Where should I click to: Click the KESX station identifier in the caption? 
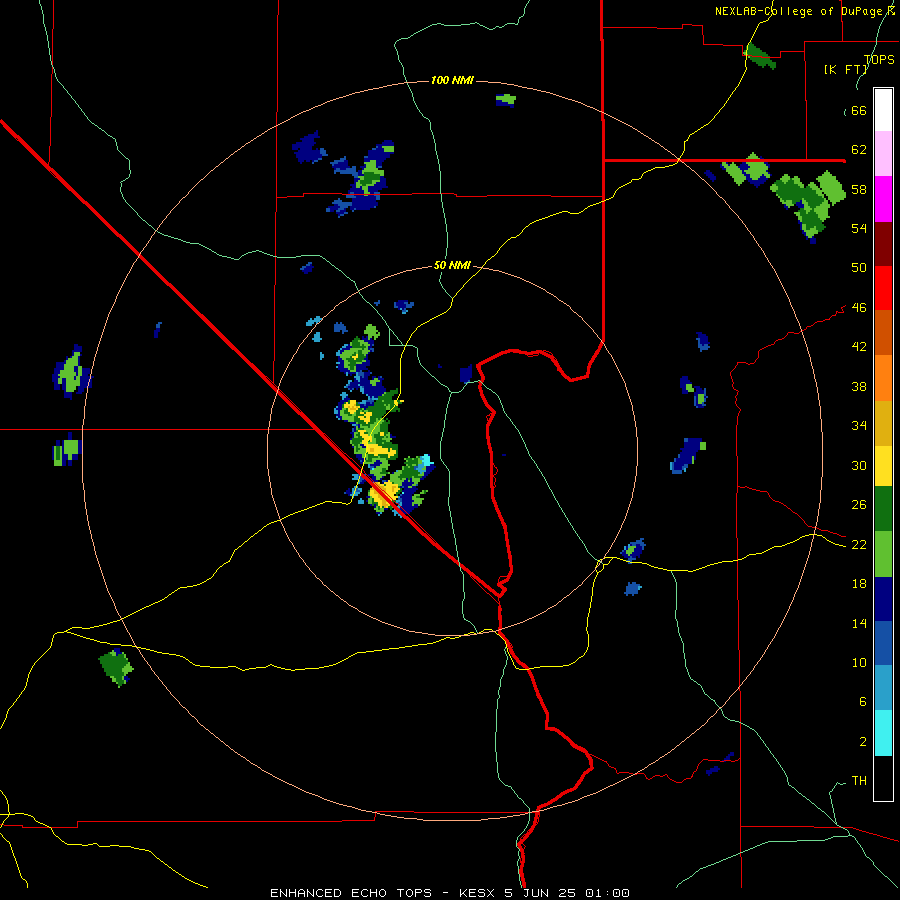[x=479, y=893]
